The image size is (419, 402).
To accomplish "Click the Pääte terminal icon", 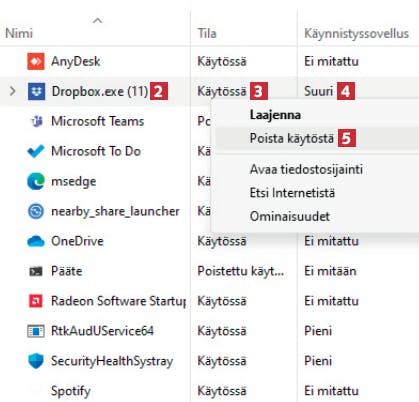I will [36, 271].
